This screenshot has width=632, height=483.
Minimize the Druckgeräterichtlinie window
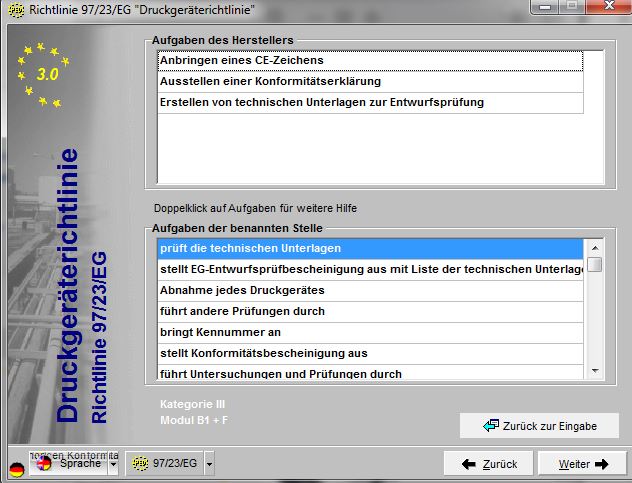(545, 6)
